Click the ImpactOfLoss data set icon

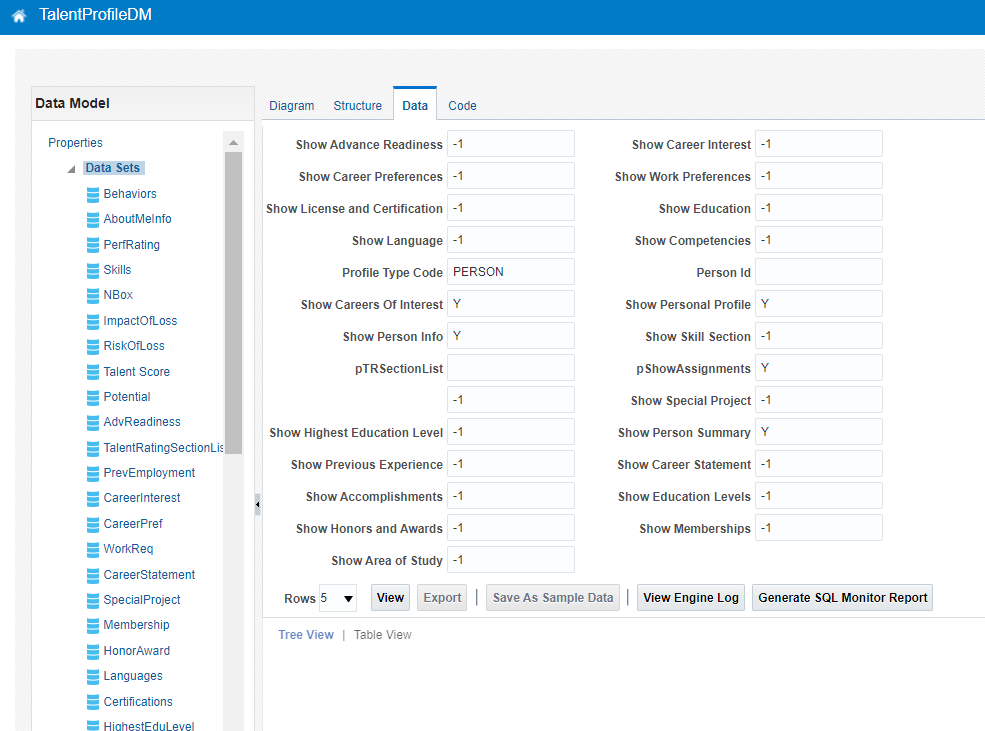point(94,320)
